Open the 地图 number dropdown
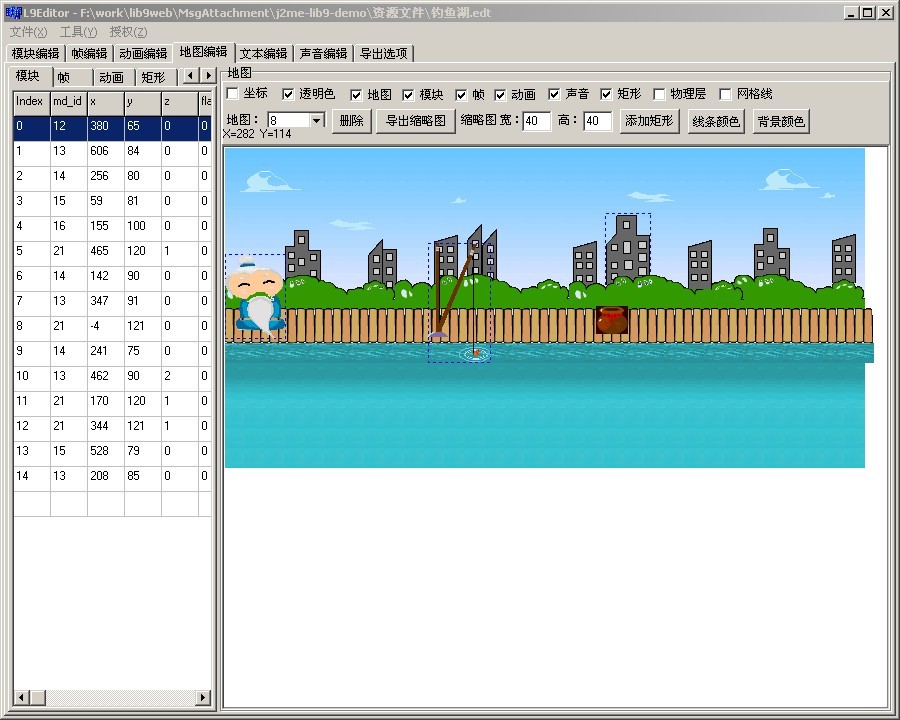 coord(316,121)
